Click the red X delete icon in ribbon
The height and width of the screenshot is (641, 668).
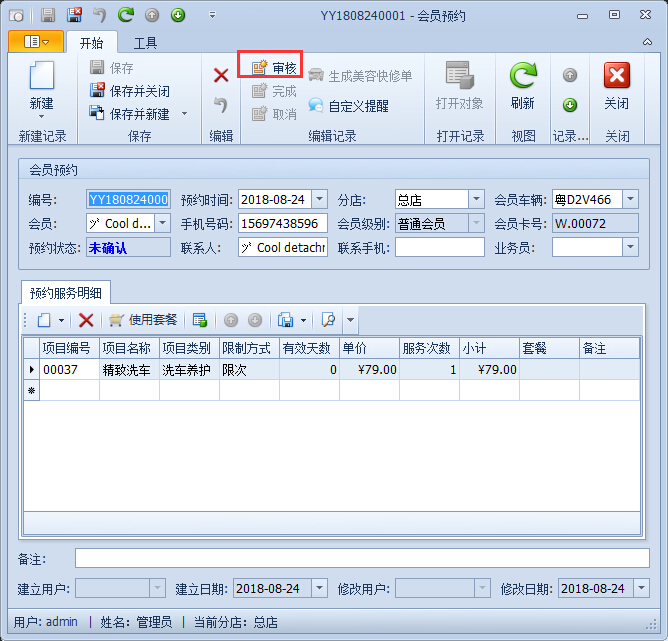(221, 75)
